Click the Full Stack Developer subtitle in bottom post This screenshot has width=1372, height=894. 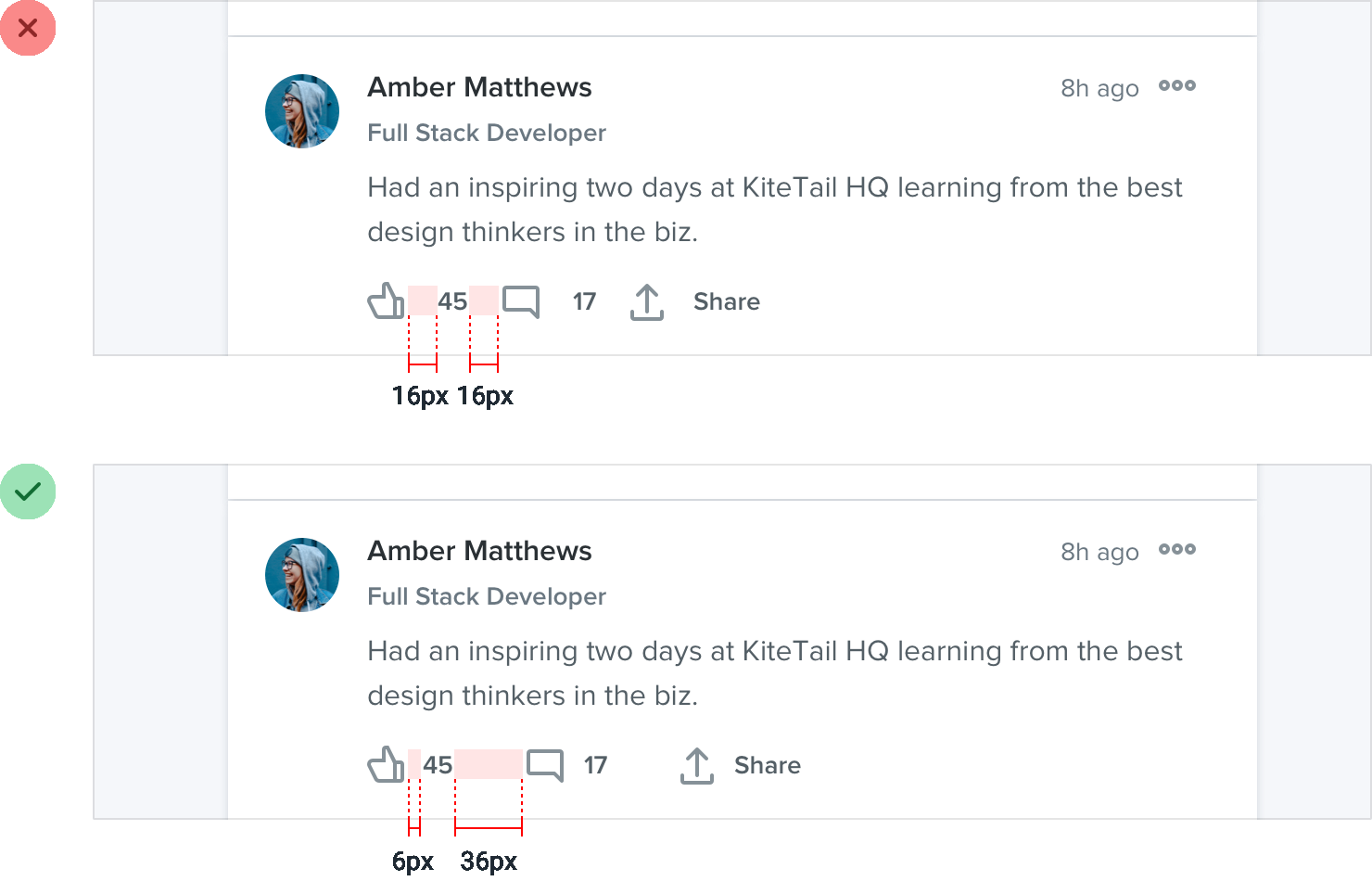pyautogui.click(x=487, y=596)
